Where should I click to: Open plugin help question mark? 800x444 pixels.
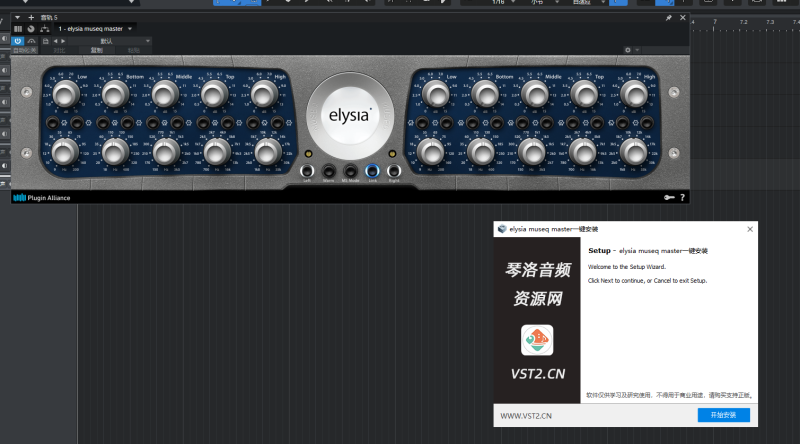[x=683, y=198]
